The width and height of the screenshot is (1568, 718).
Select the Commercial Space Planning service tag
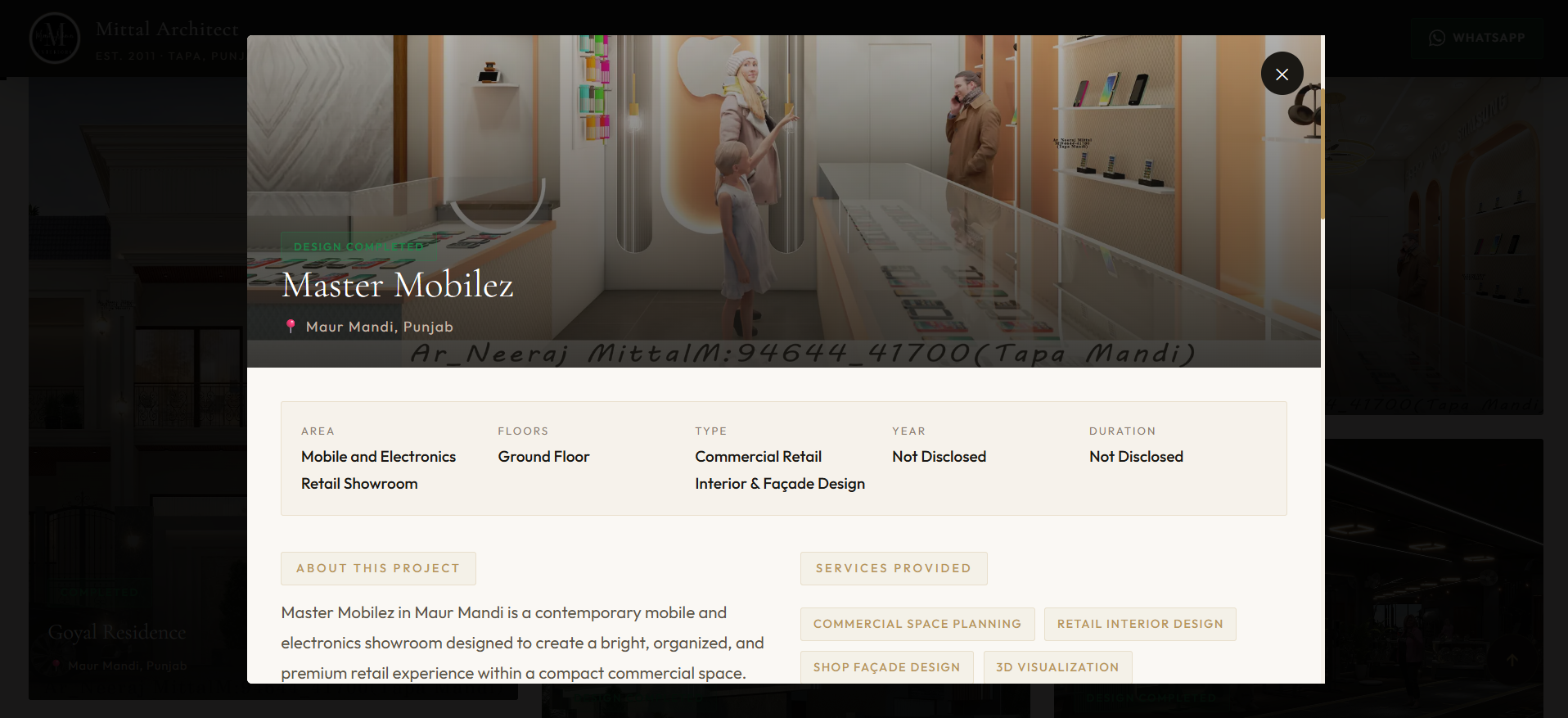(917, 624)
